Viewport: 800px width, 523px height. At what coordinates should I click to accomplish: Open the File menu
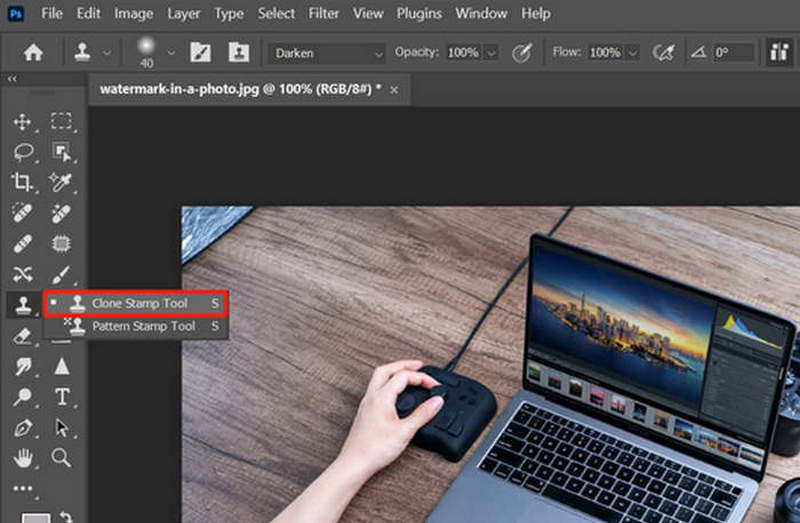point(52,13)
